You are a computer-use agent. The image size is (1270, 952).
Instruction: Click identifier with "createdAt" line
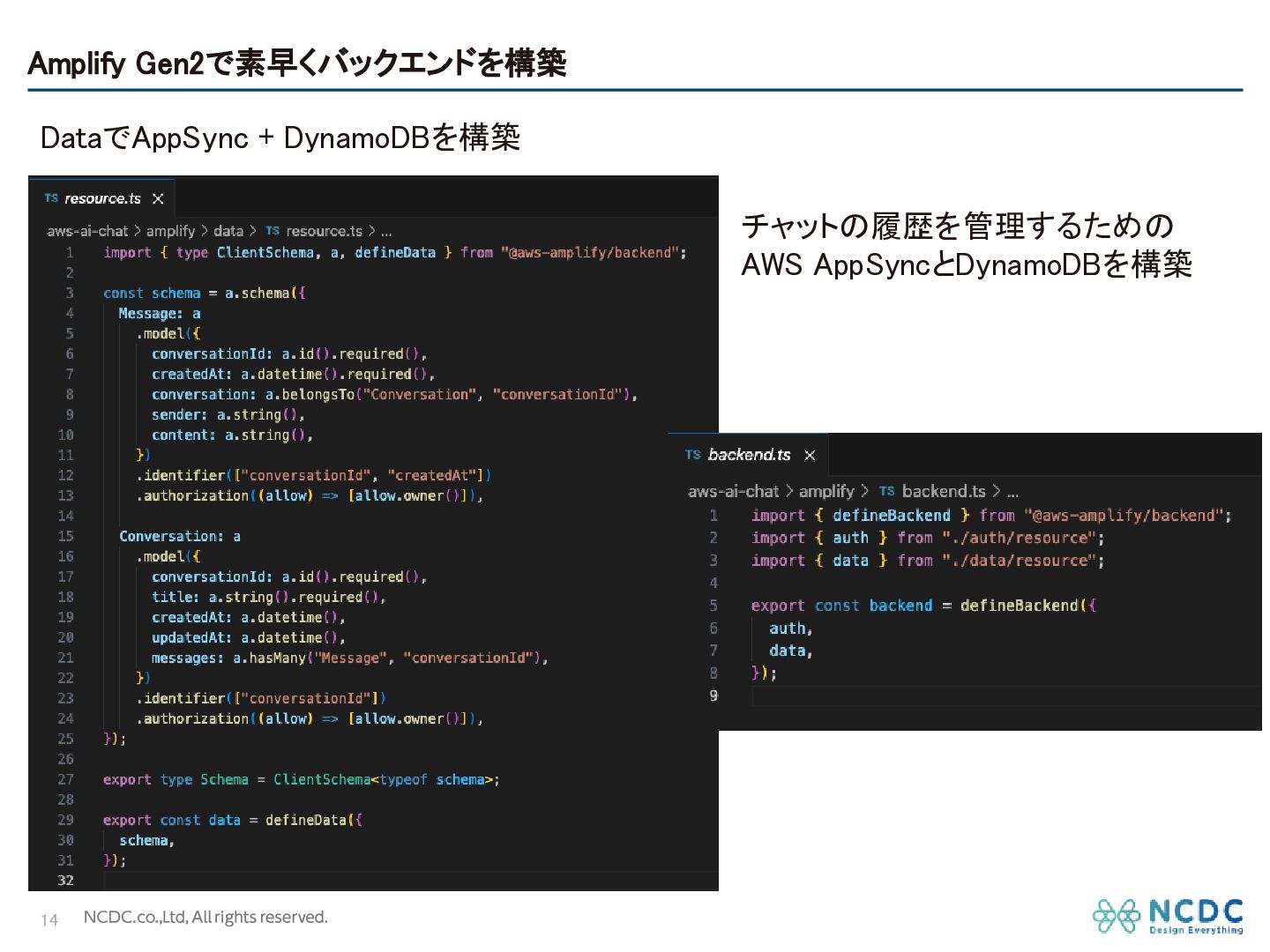click(314, 475)
